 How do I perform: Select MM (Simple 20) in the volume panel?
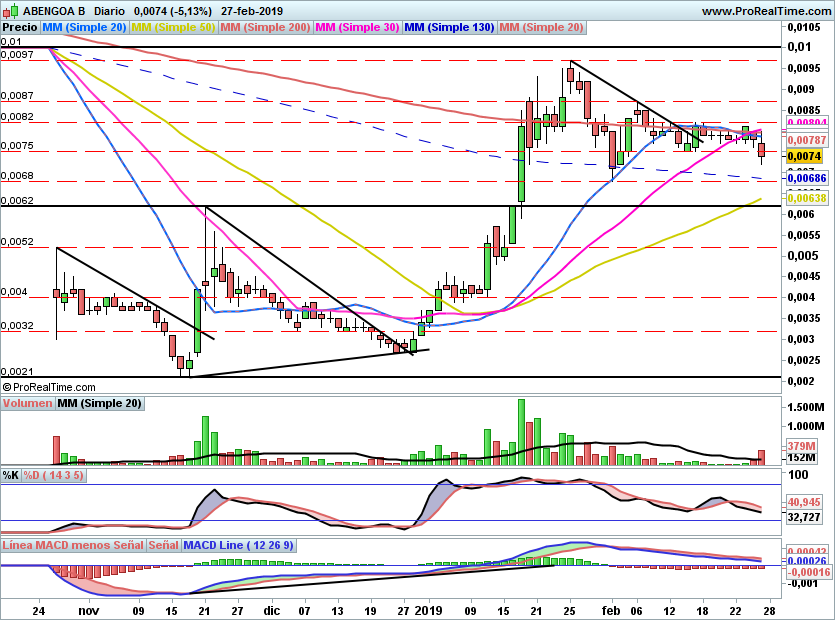tap(99, 403)
